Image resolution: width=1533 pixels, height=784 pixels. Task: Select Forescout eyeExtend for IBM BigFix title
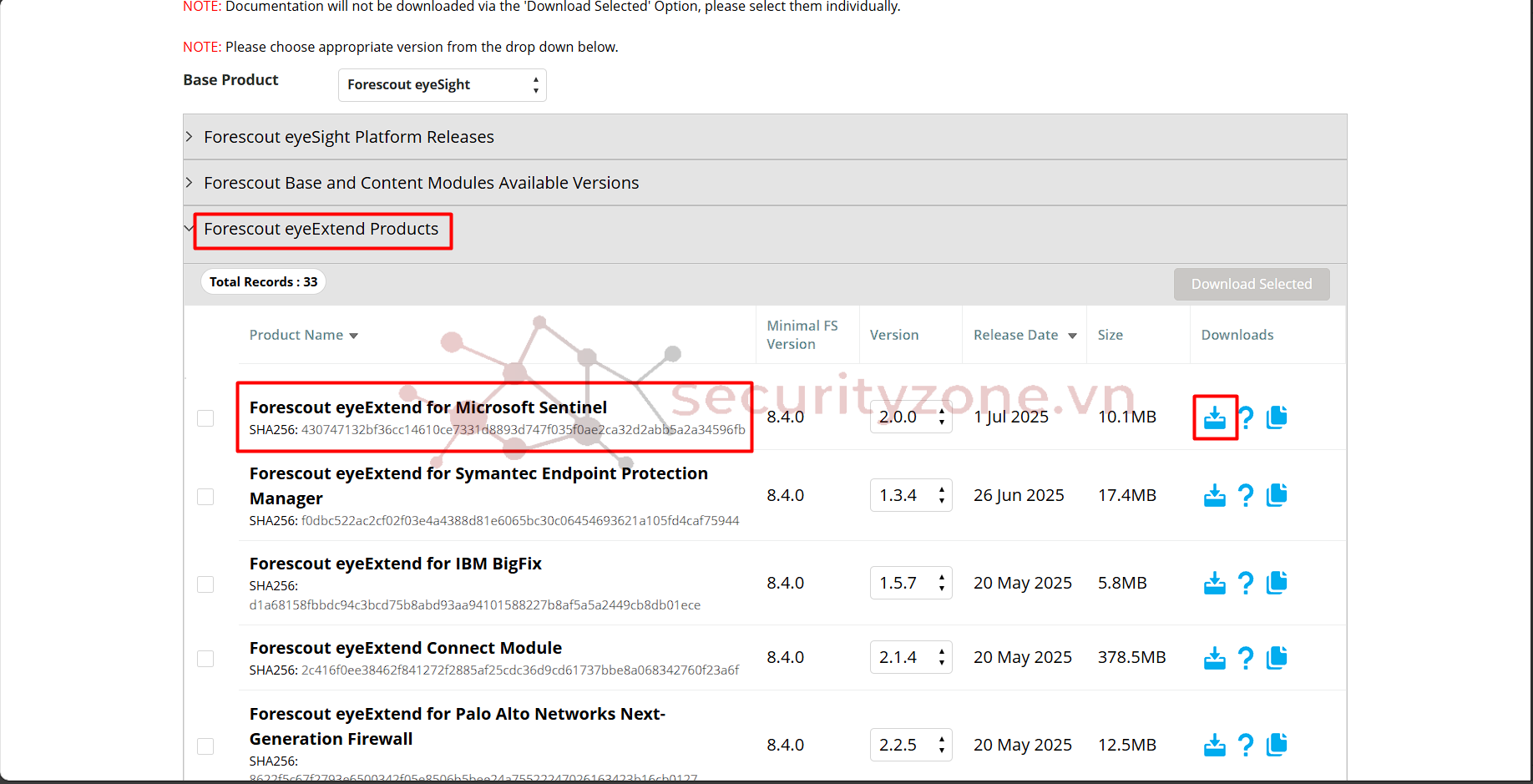[396, 564]
